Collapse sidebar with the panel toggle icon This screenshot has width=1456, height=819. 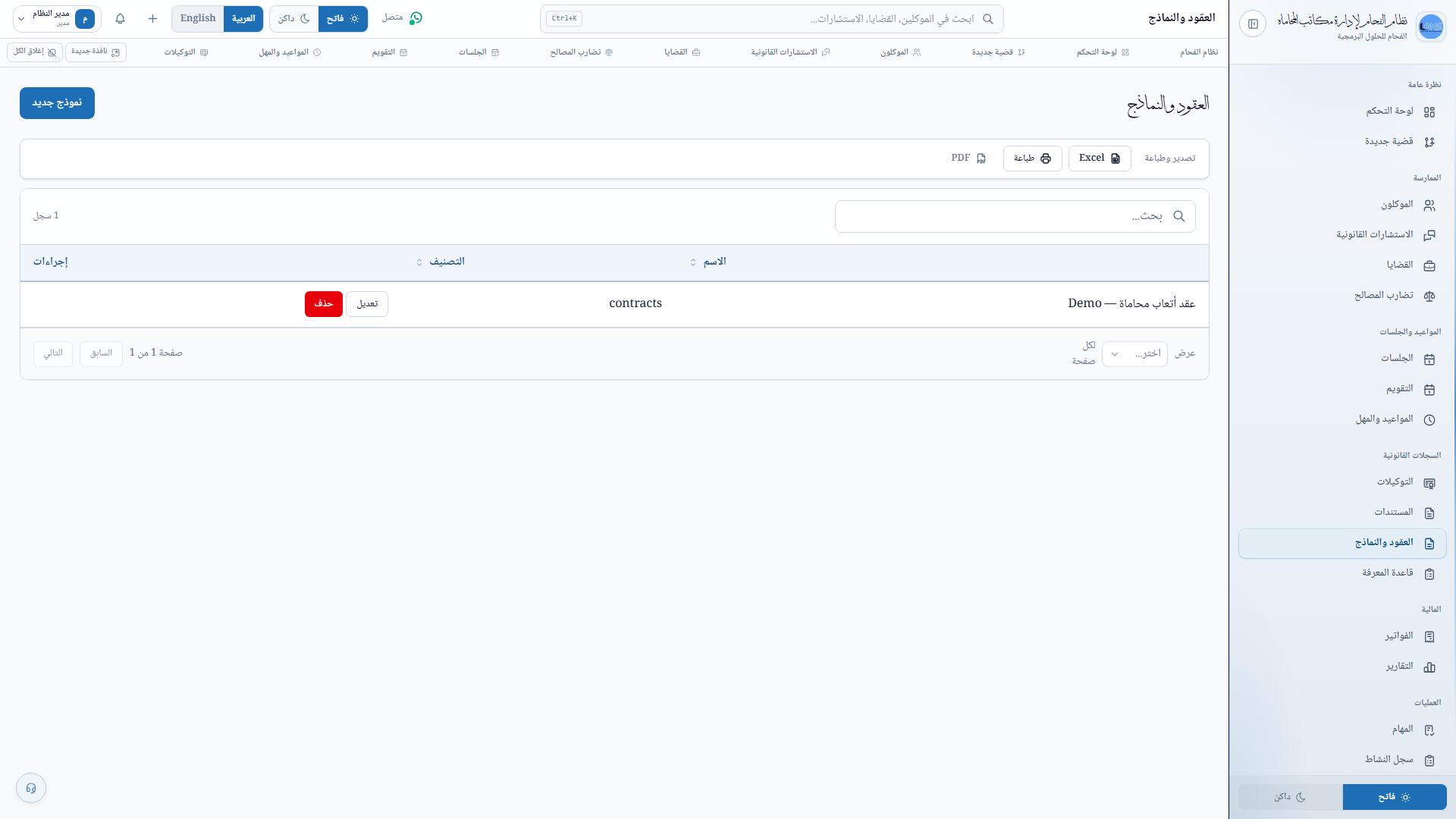click(1253, 24)
